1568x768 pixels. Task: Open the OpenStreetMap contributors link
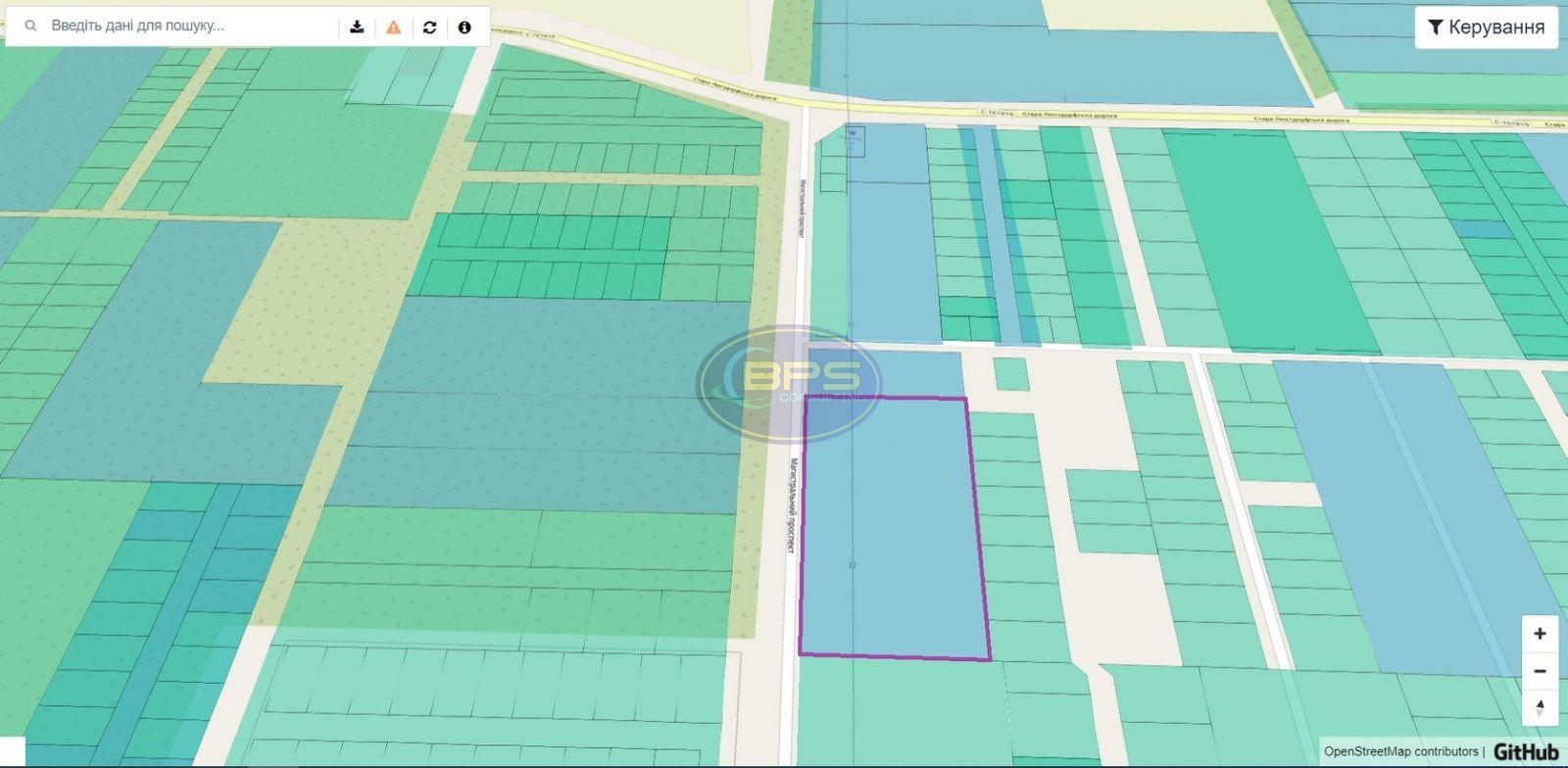point(1400,751)
